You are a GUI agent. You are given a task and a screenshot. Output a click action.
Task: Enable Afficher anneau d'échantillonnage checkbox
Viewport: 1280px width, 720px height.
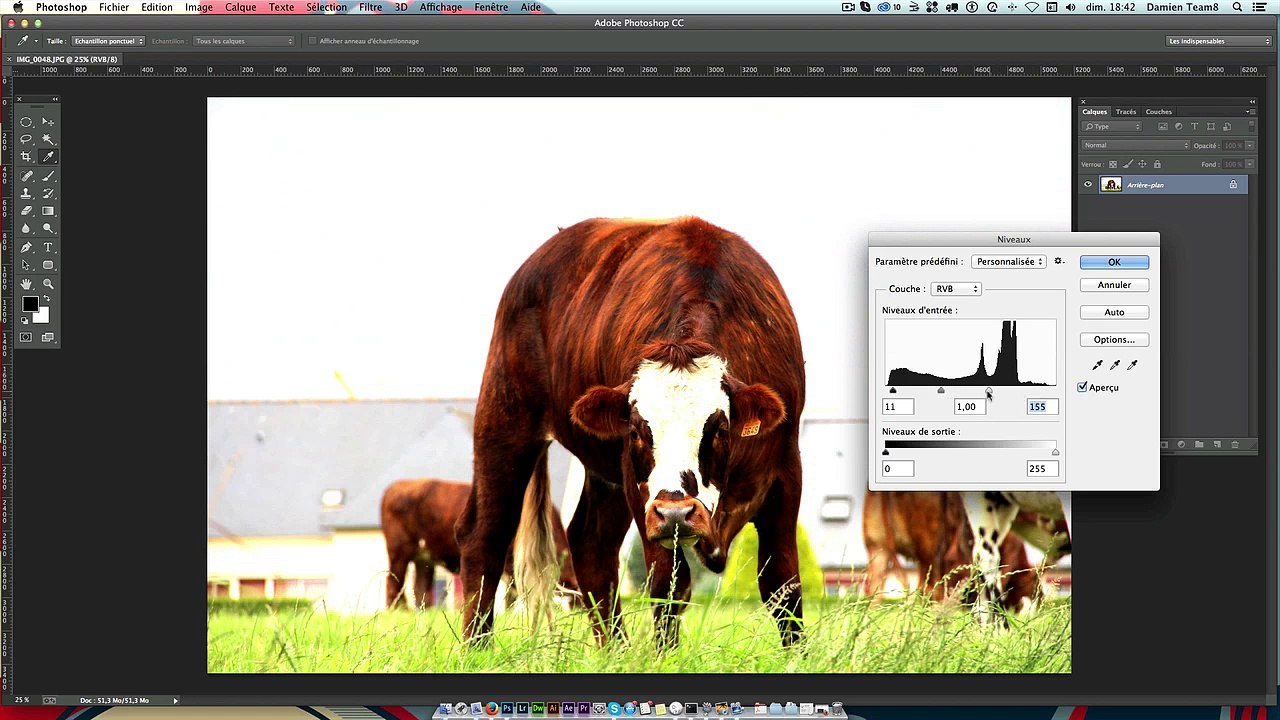312,41
